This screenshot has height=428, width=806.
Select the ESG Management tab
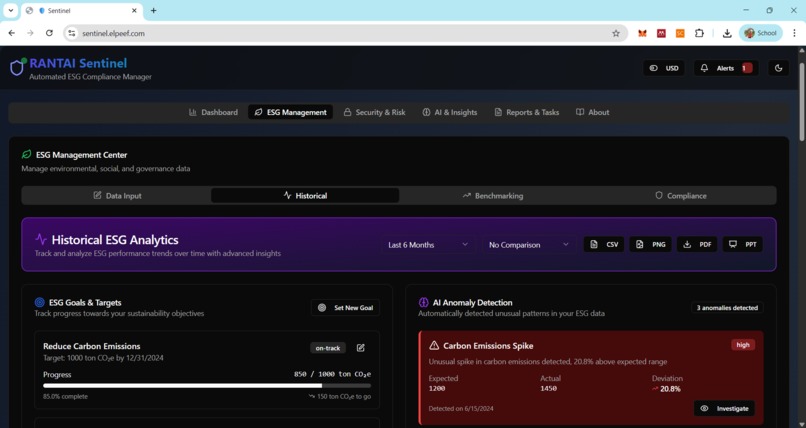(290, 112)
